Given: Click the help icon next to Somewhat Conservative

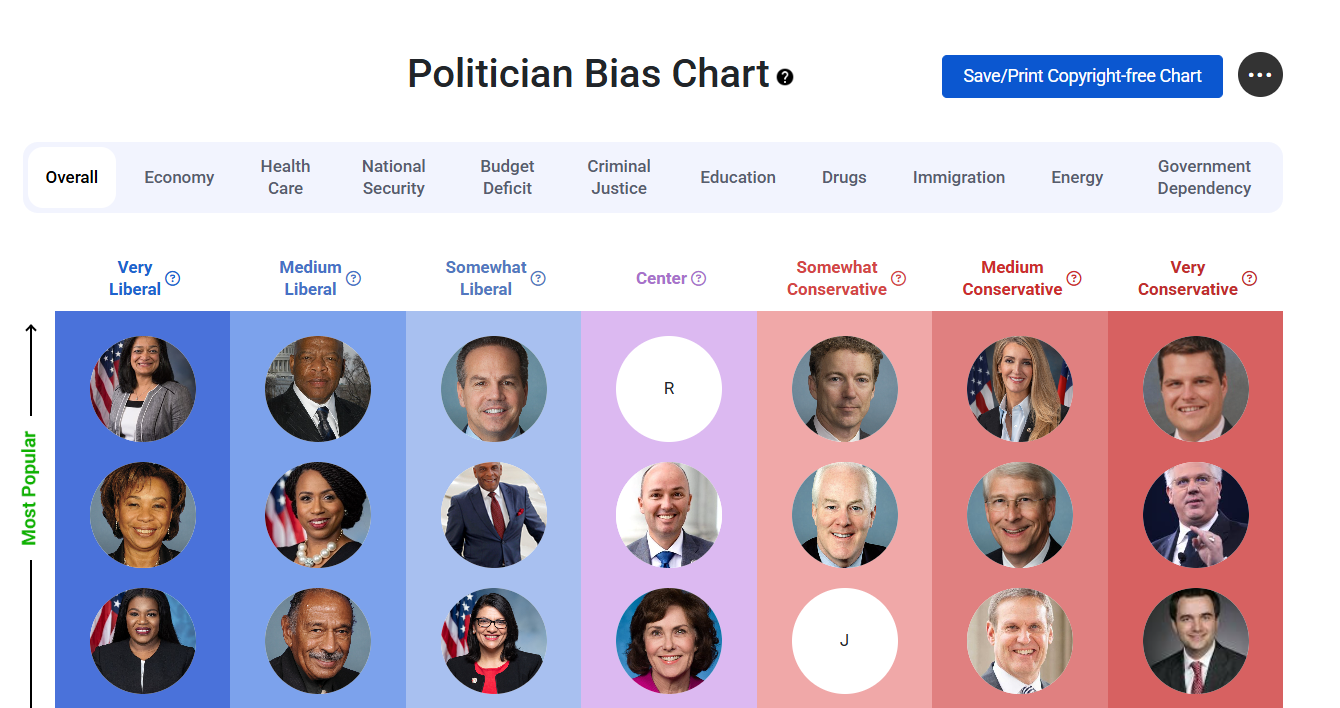Looking at the screenshot, I should (899, 279).
